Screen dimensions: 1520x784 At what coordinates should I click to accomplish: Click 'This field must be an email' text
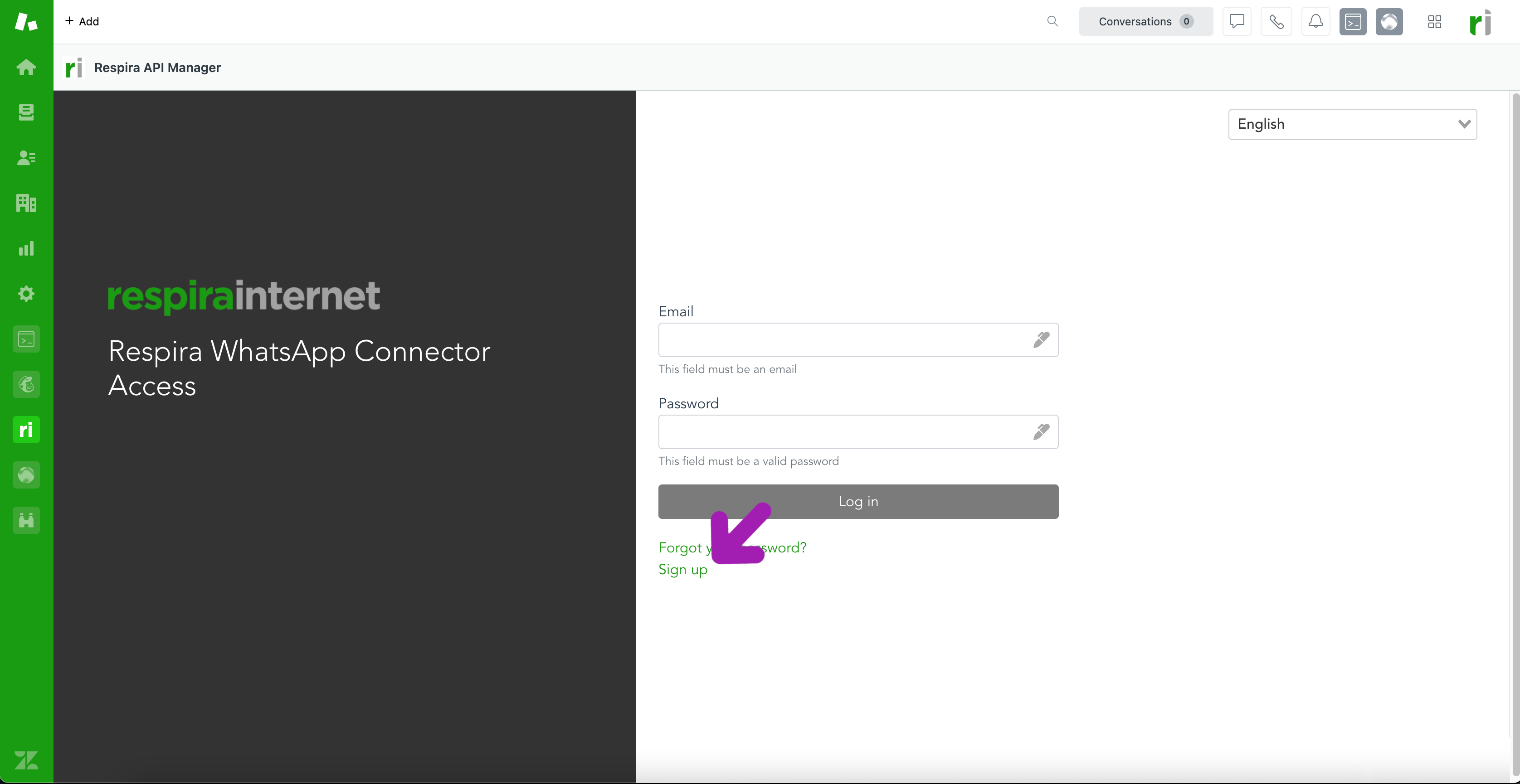point(727,369)
